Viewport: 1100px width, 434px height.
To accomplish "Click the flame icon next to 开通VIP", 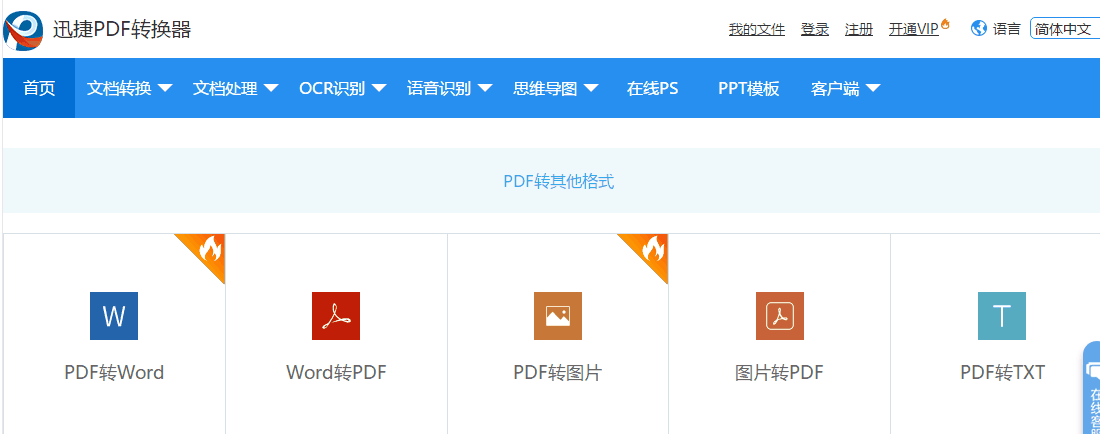I will [x=945, y=24].
